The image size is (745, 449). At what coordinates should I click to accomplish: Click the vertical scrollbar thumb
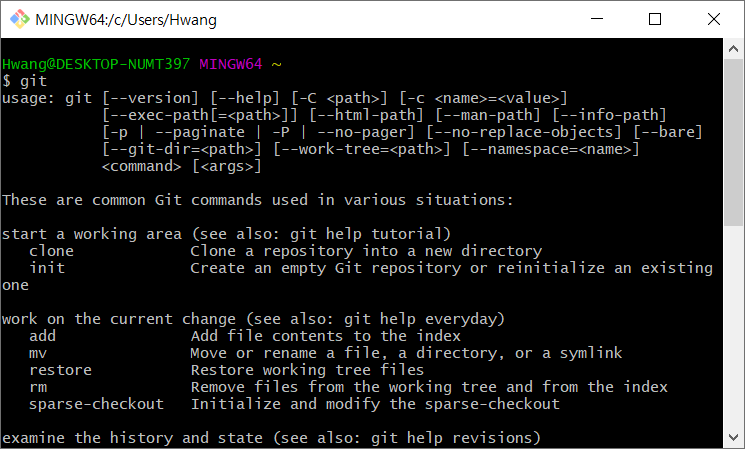733,143
